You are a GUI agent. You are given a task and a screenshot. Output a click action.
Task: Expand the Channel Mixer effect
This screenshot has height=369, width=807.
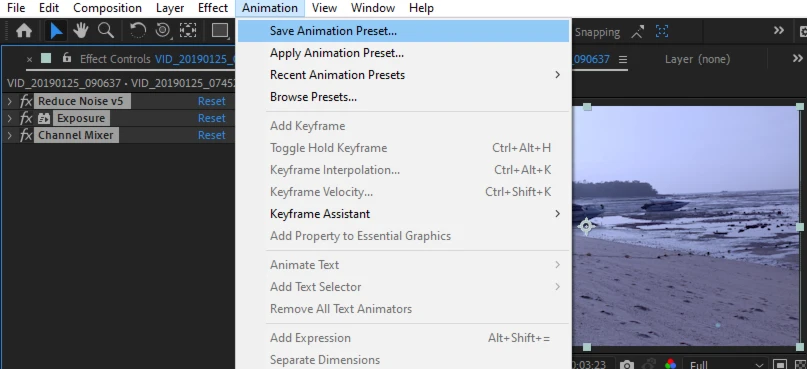(9, 135)
